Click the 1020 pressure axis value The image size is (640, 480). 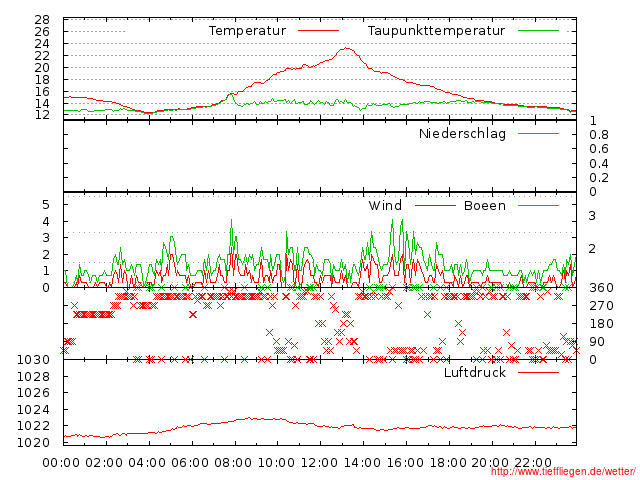pos(33,442)
